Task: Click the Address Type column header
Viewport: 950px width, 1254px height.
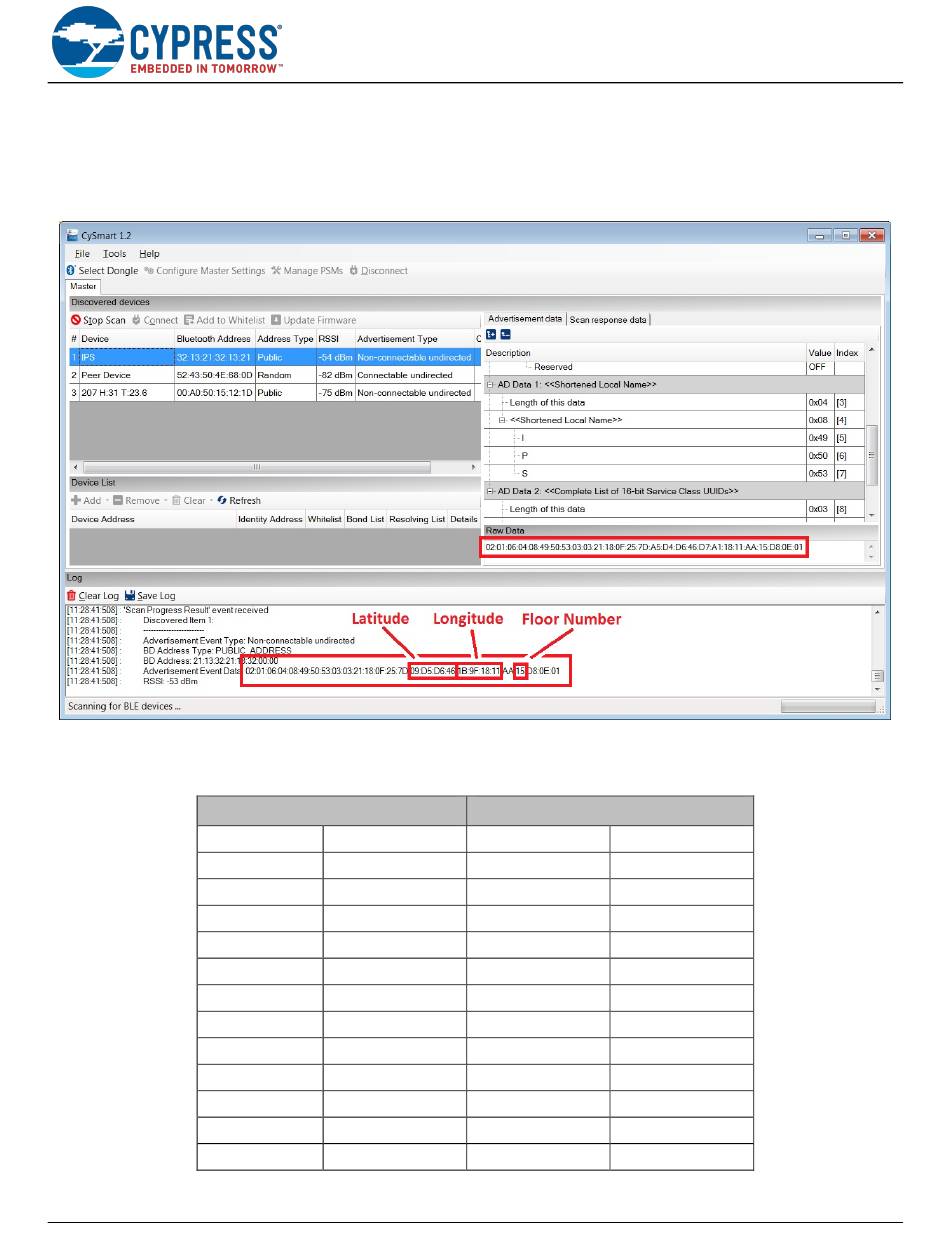Action: (285, 339)
